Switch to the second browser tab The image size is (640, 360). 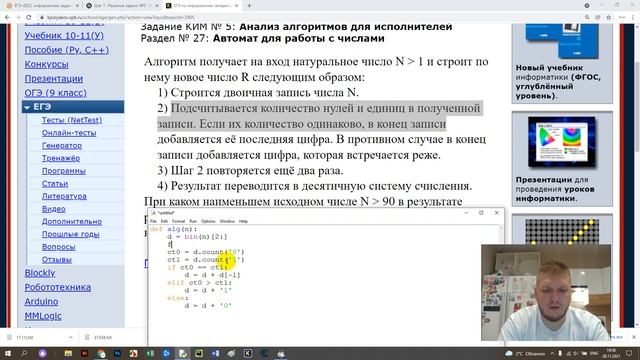tap(122, 6)
